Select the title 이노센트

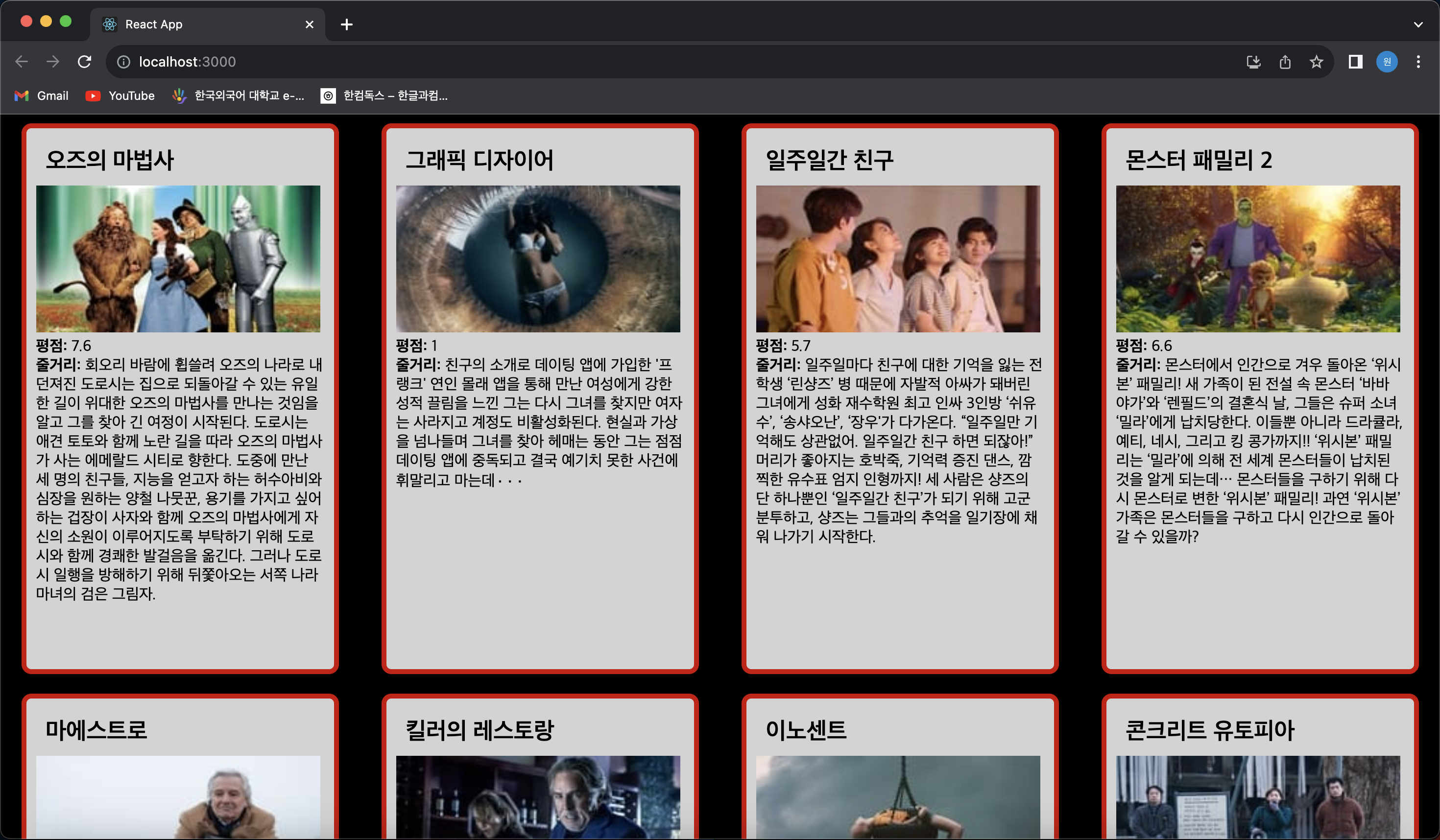pos(806,730)
